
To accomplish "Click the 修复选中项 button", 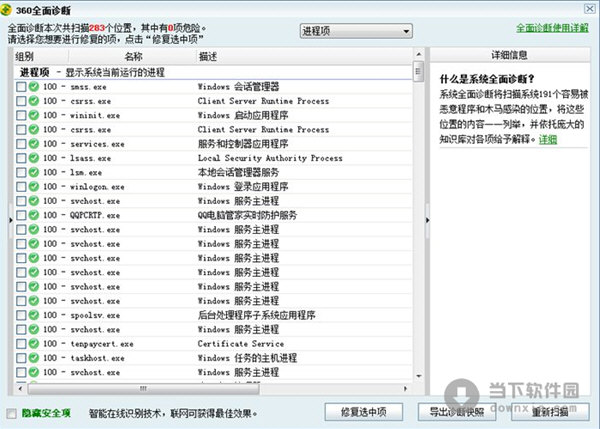I will [x=364, y=412].
